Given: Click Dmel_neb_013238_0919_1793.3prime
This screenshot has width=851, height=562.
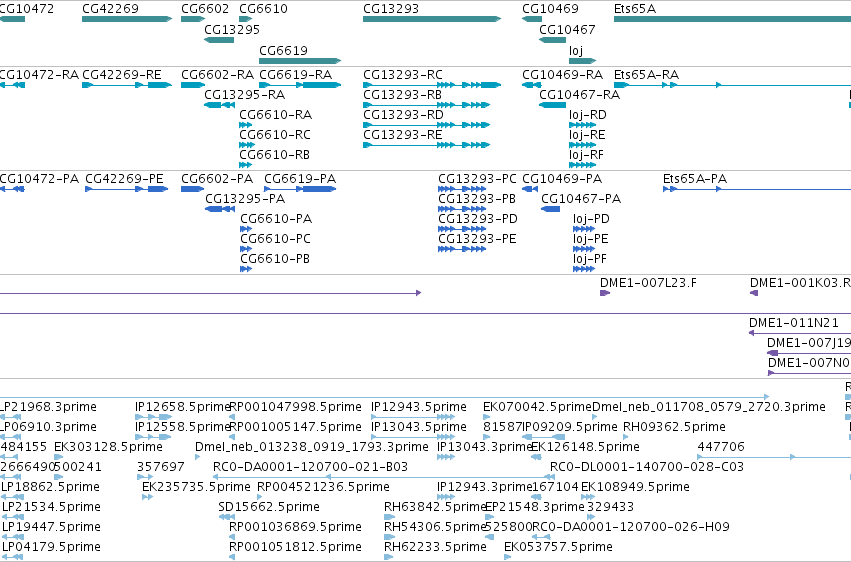Looking at the screenshot, I should [x=312, y=447].
